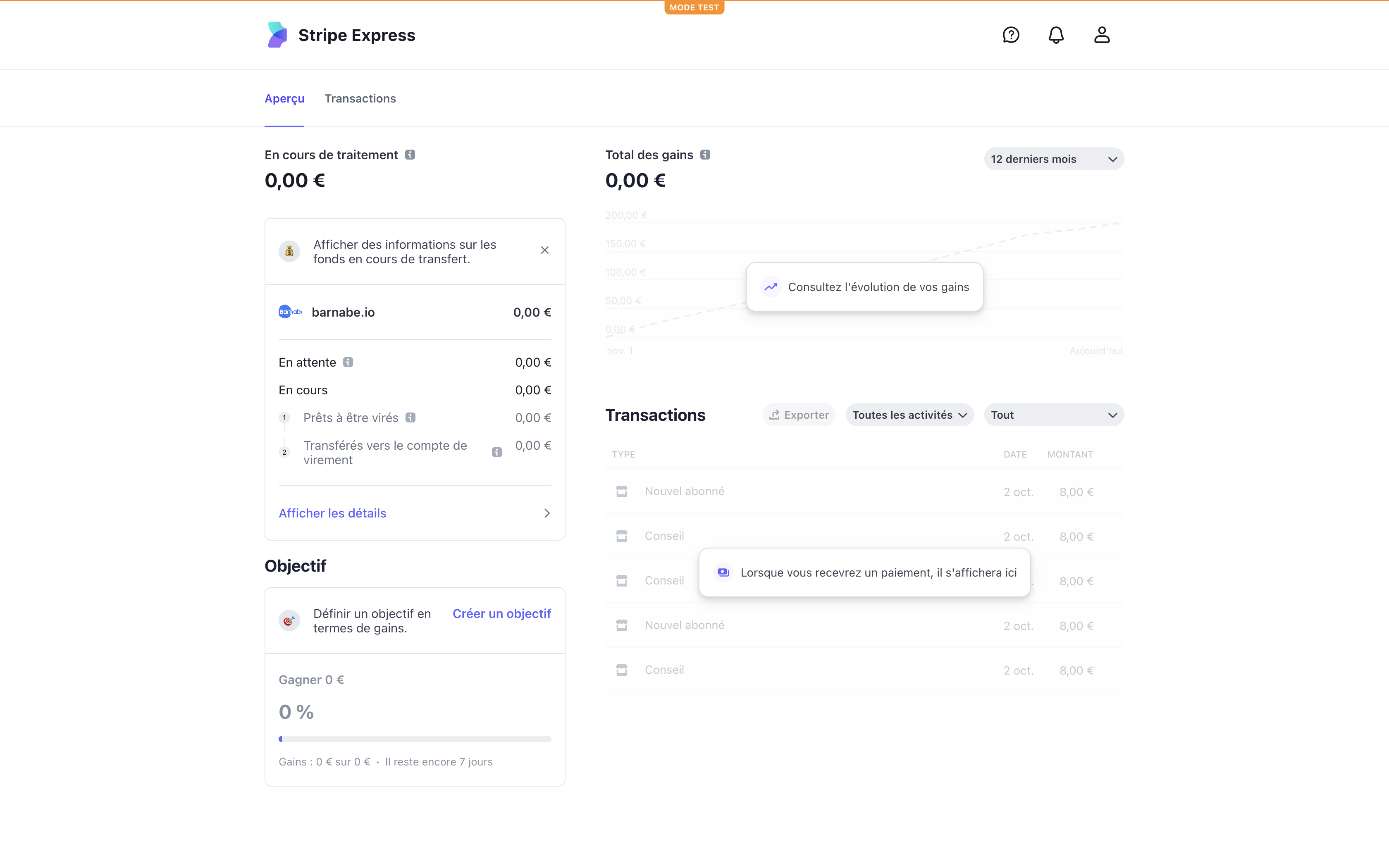The height and width of the screenshot is (868, 1389).
Task: Show info icon next to En attente
Action: (348, 362)
